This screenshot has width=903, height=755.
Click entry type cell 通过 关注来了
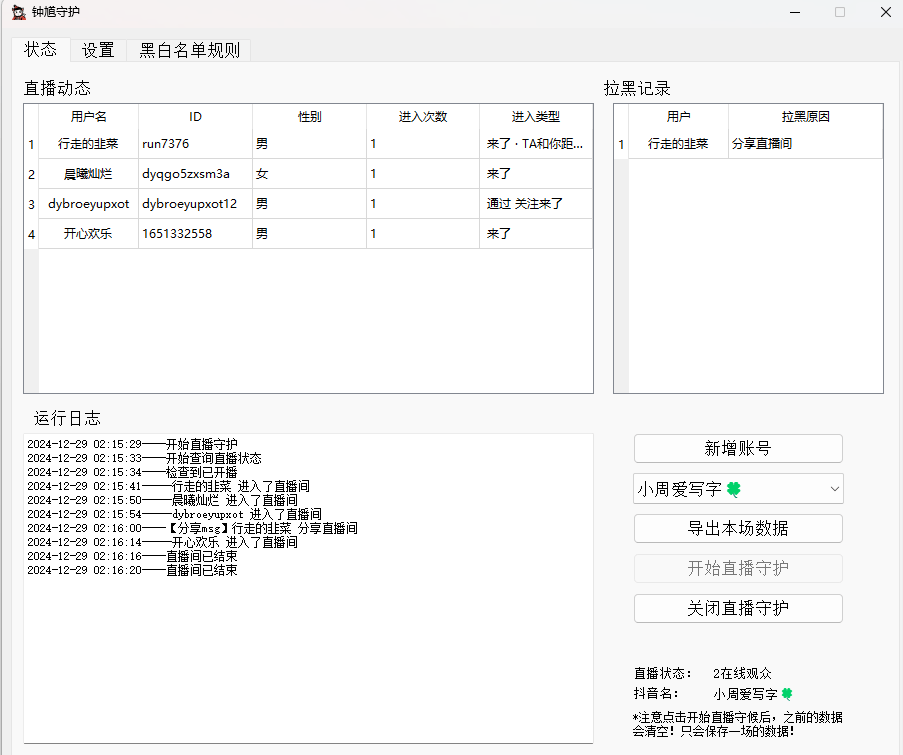[536, 203]
